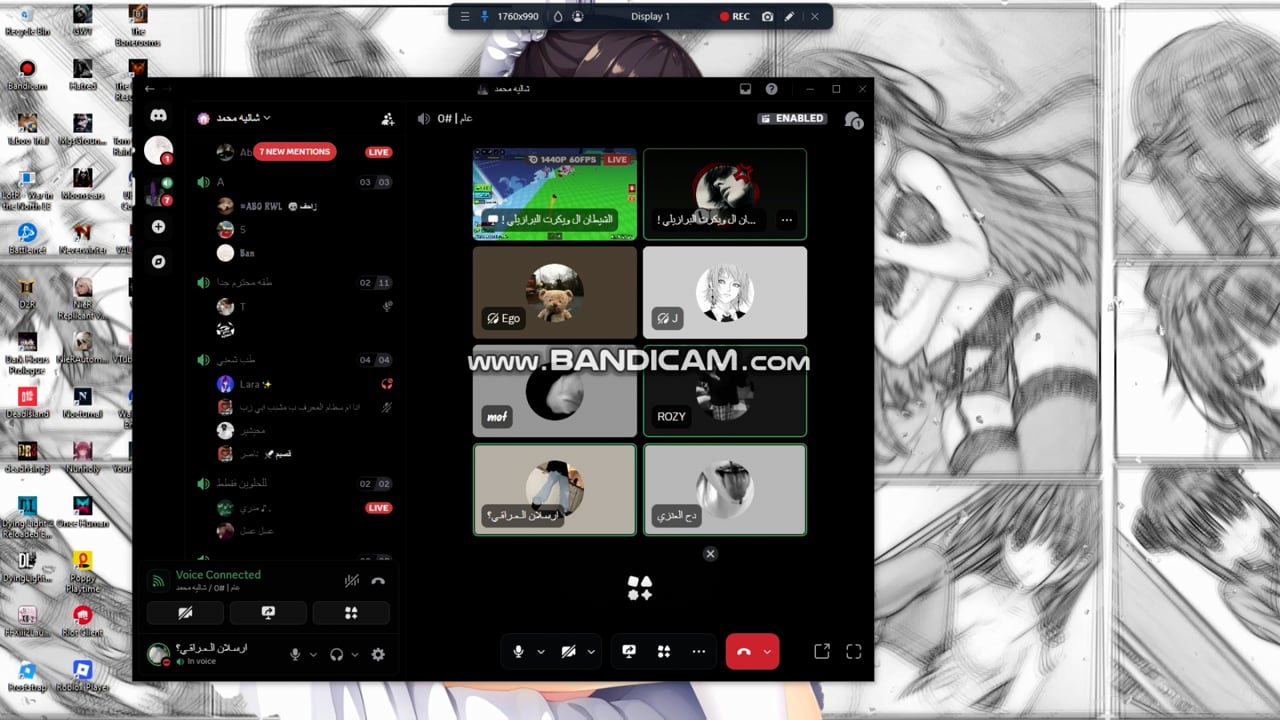The image size is (1280, 720).
Task: Select the Roblox Player desktop shortcut
Action: pos(83,676)
